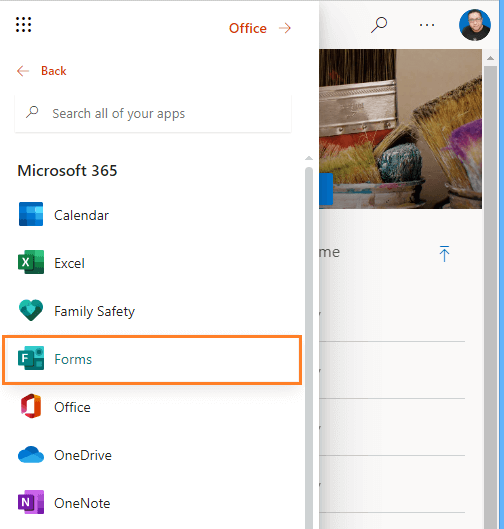This screenshot has width=504, height=529.
Task: Open Family Safety heart icon
Action: [x=31, y=310]
